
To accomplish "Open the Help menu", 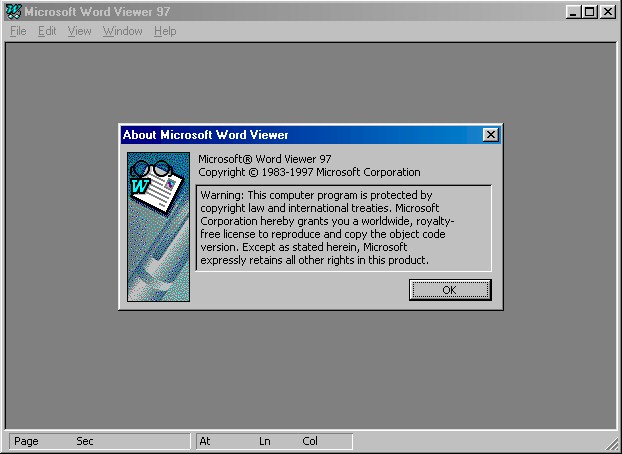I will pos(165,31).
